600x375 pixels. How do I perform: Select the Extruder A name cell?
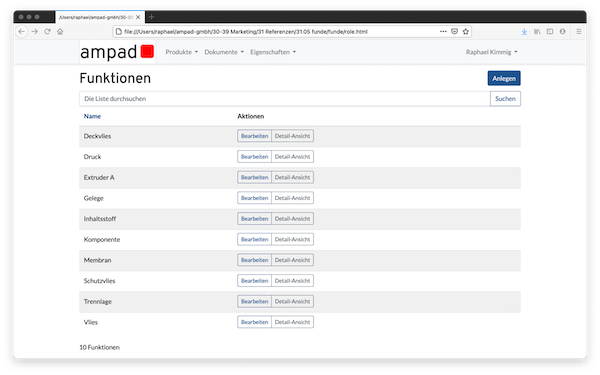point(99,177)
